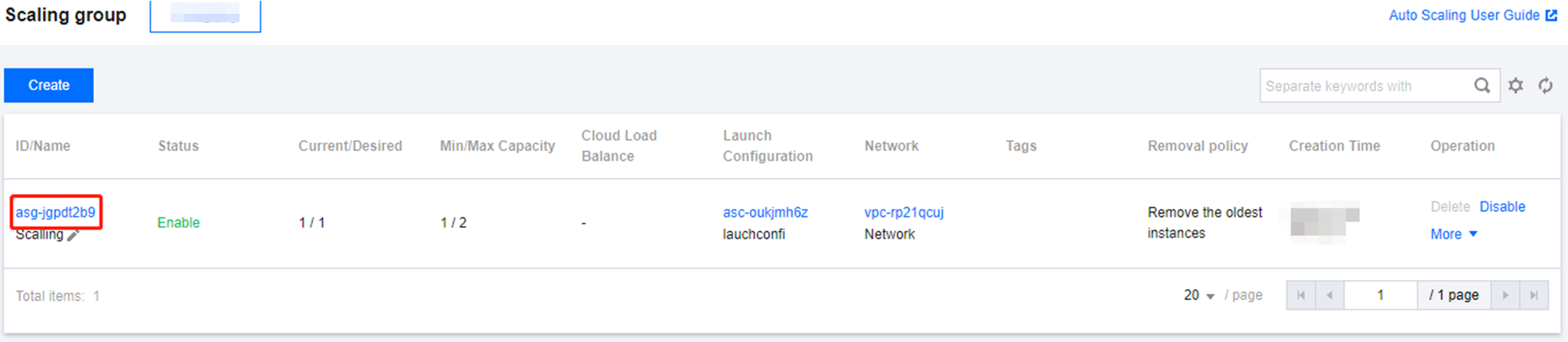The height and width of the screenshot is (342, 1568).
Task: Go to the previous page
Action: point(1330,295)
